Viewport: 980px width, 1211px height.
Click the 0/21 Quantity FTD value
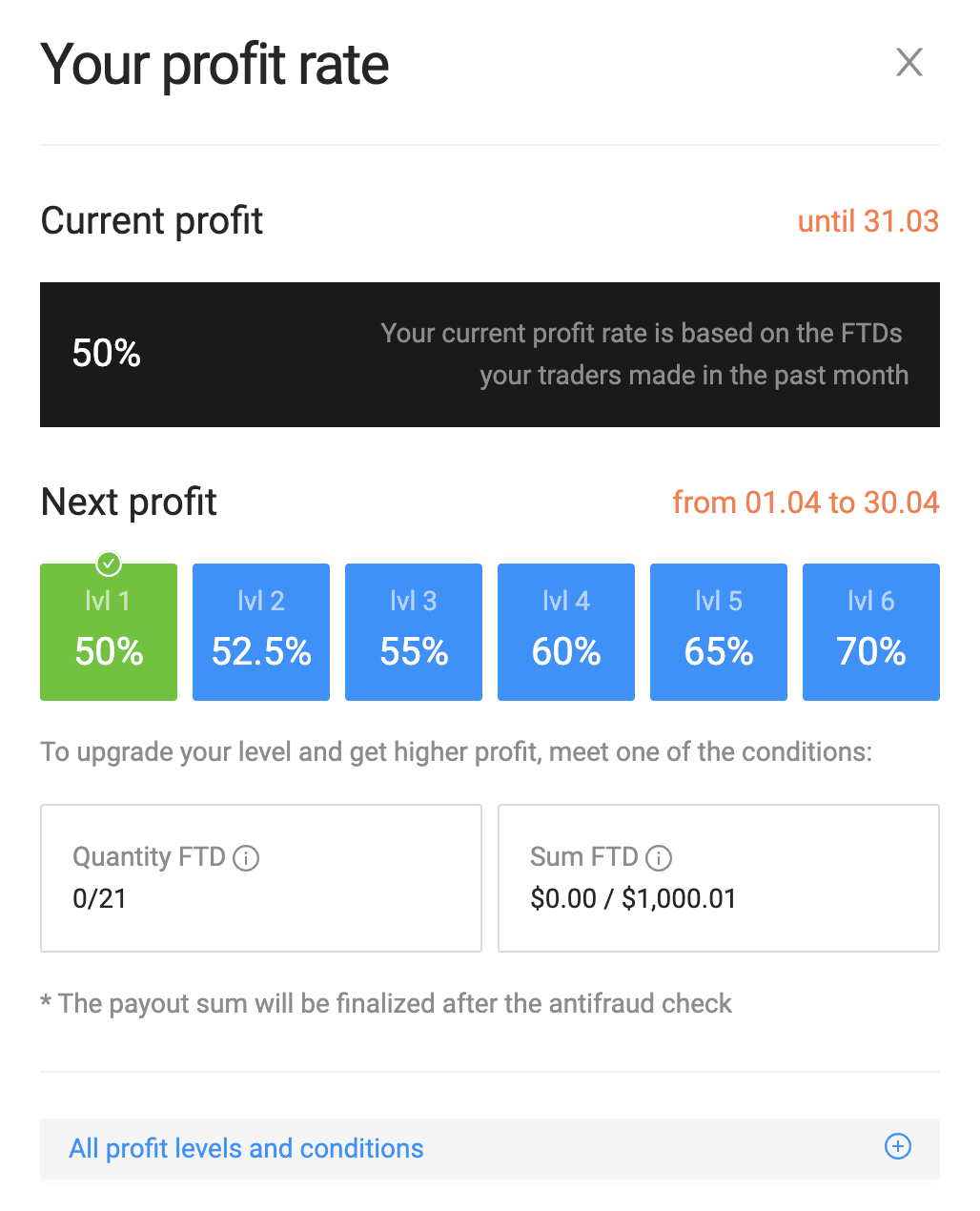coord(99,898)
